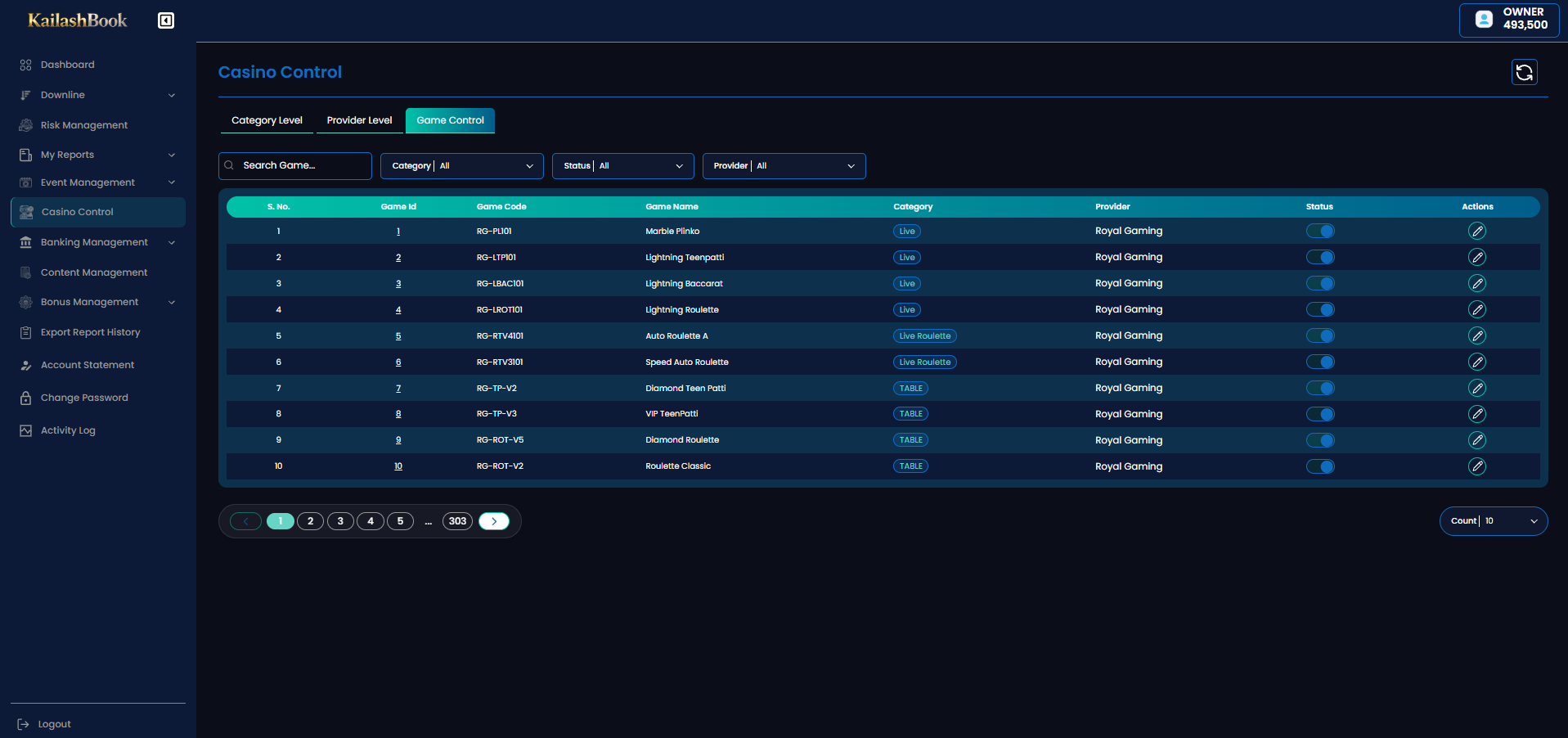Viewport: 1568px width, 738px height.
Task: Open the Provider filter dropdown
Action: point(784,166)
